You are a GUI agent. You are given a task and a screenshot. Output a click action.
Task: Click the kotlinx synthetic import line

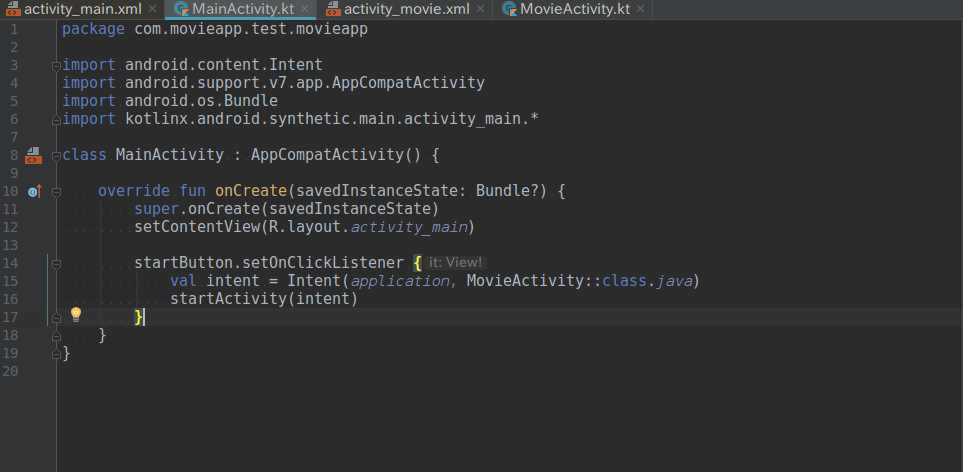[300, 119]
